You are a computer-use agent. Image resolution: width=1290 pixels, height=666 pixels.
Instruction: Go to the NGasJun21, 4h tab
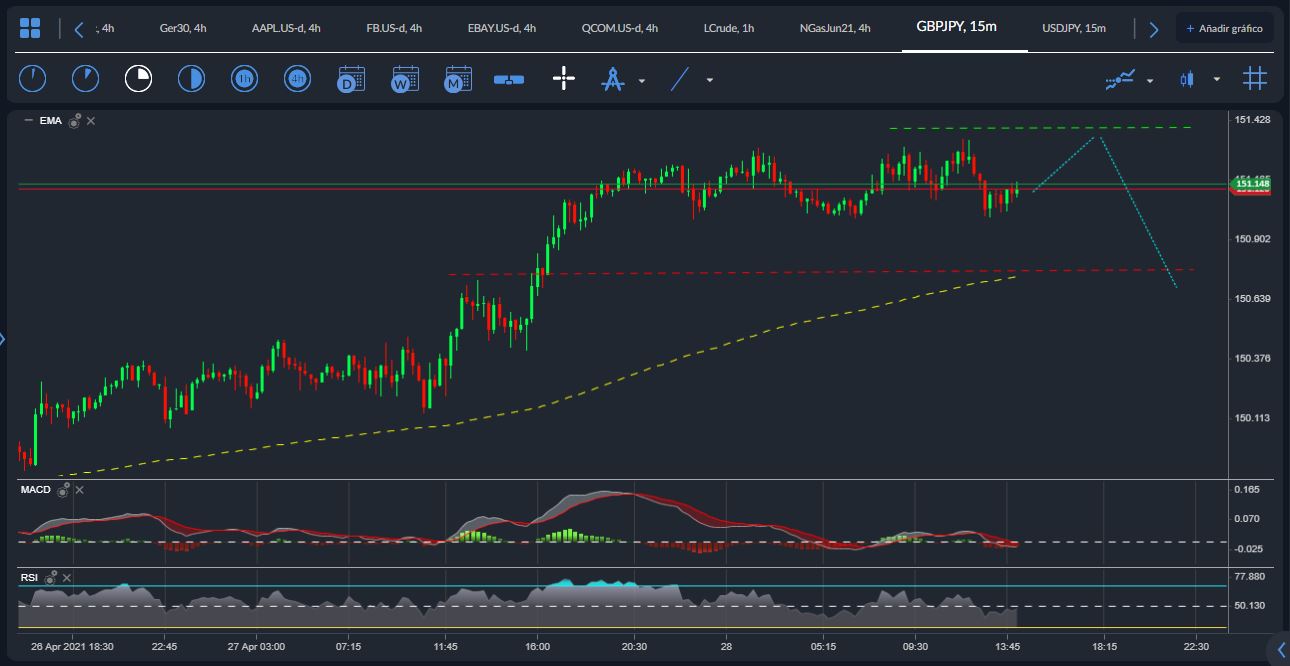click(x=835, y=28)
